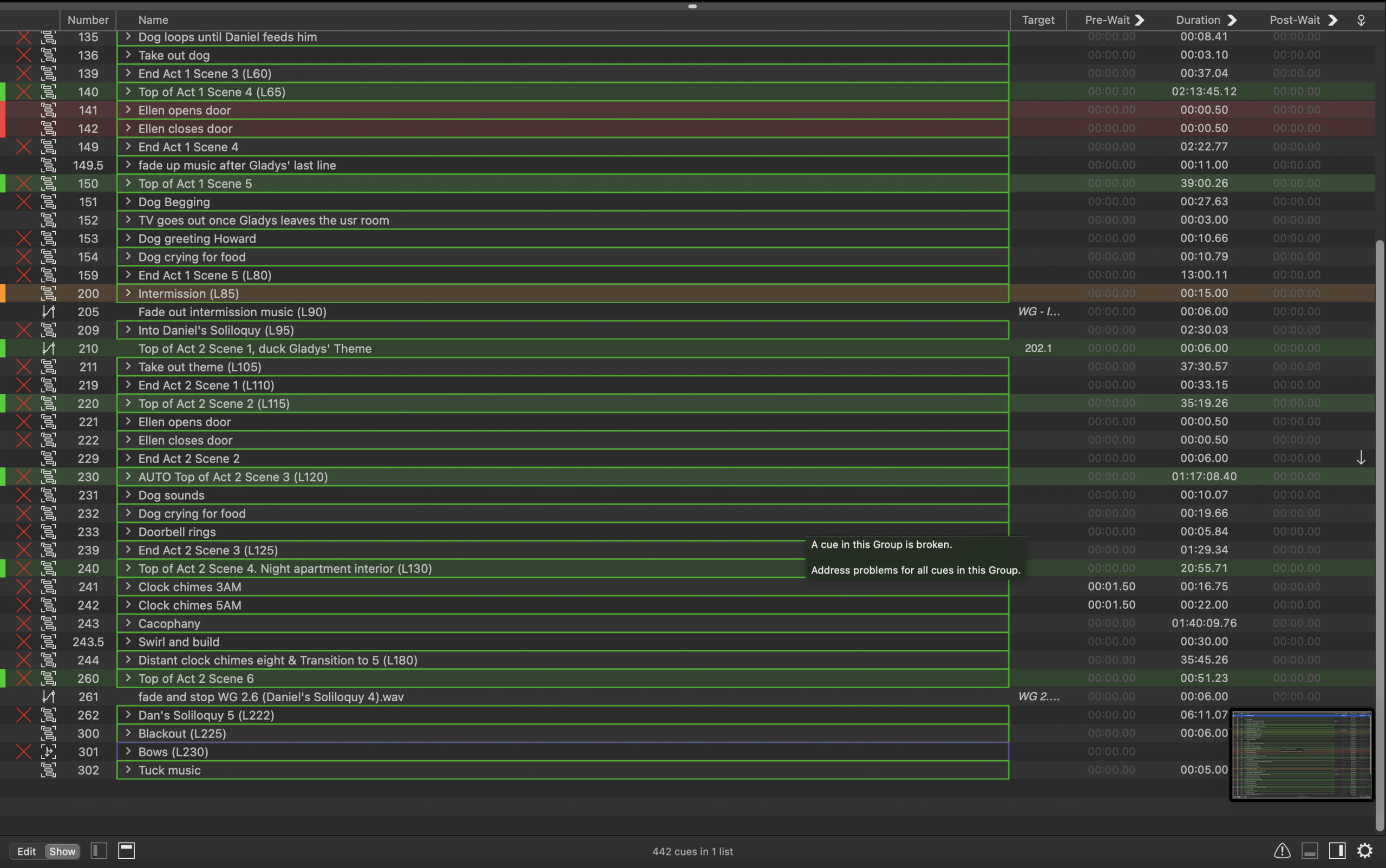Switch to Show mode

point(62,851)
